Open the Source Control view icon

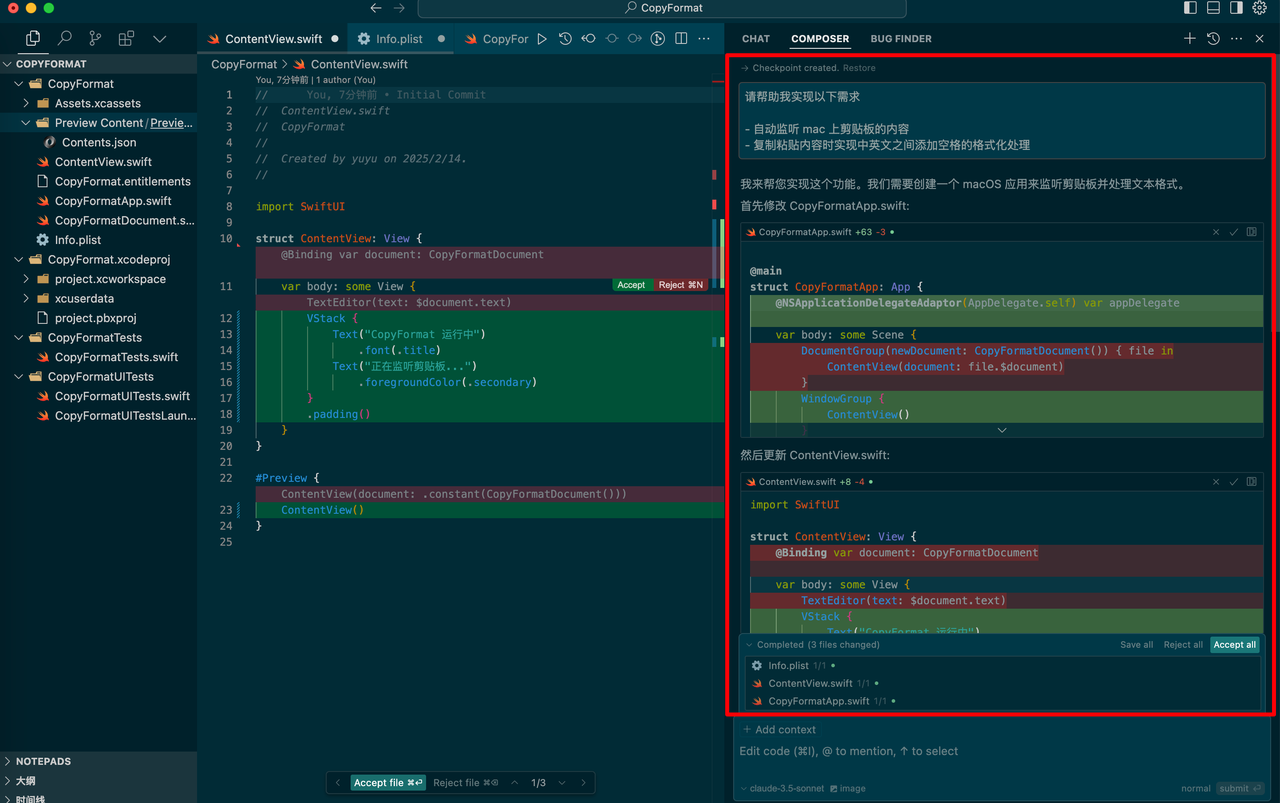coord(95,38)
